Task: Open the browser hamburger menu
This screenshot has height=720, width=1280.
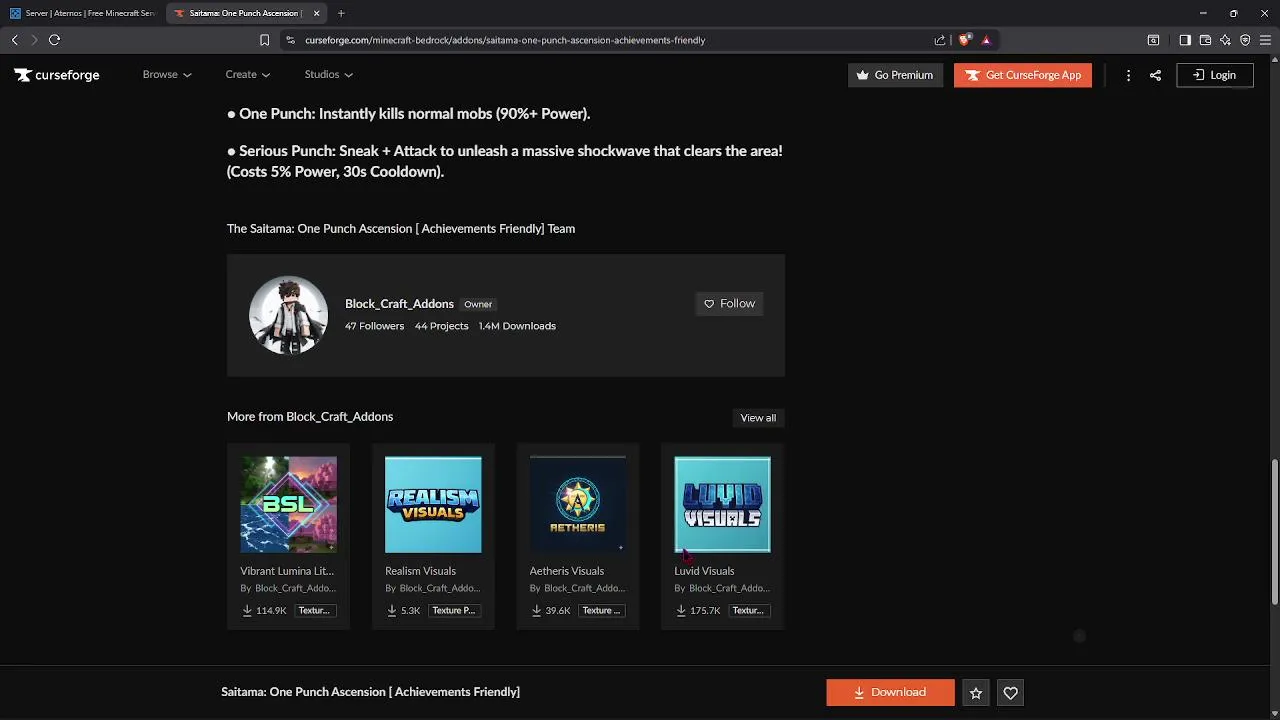Action: tap(1266, 40)
